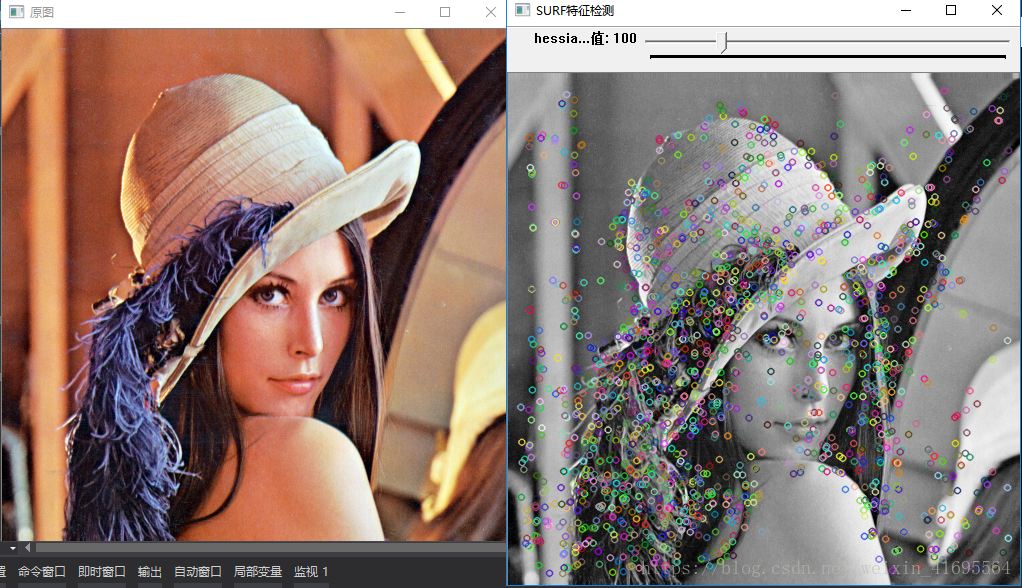Click the horizontal scrollbar track below 原图
1022x588 pixels.
[x=270, y=548]
